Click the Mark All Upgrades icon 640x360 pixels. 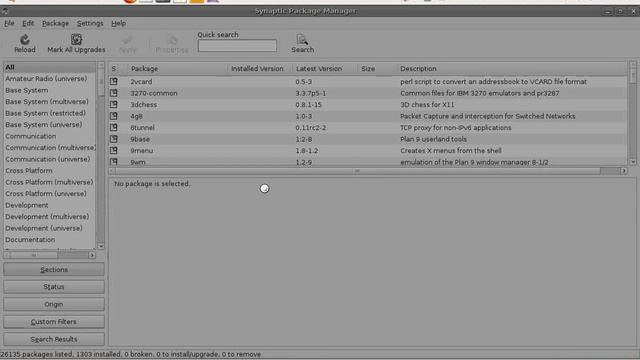(x=76, y=39)
